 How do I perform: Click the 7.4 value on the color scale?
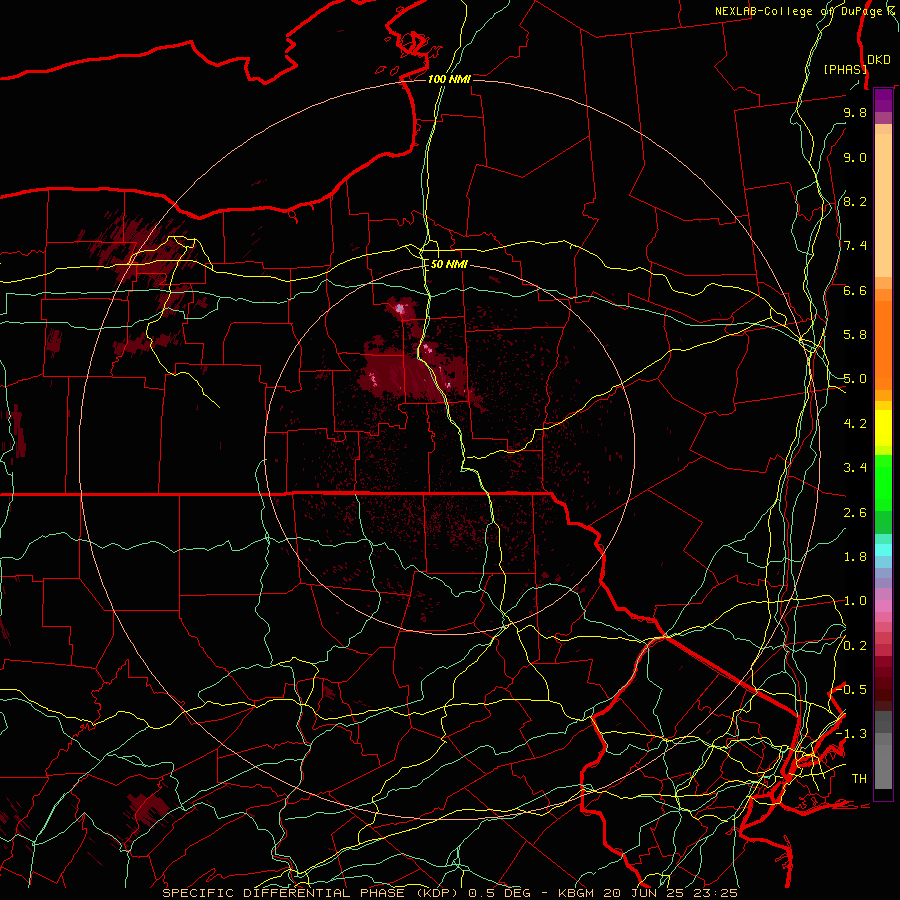pyautogui.click(x=855, y=246)
